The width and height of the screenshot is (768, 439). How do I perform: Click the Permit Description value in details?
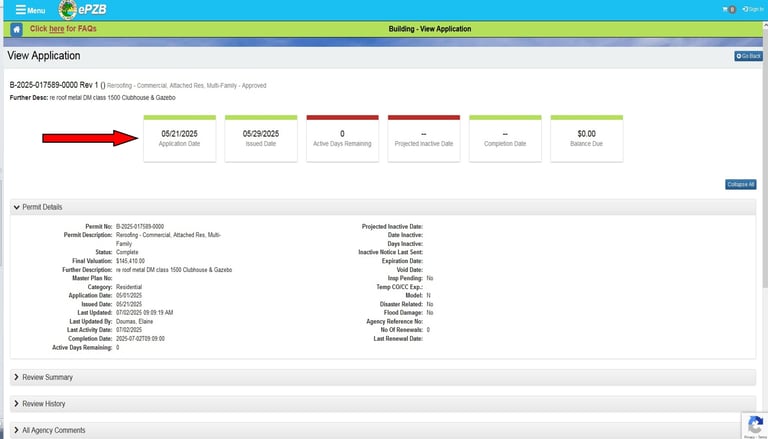coord(168,239)
